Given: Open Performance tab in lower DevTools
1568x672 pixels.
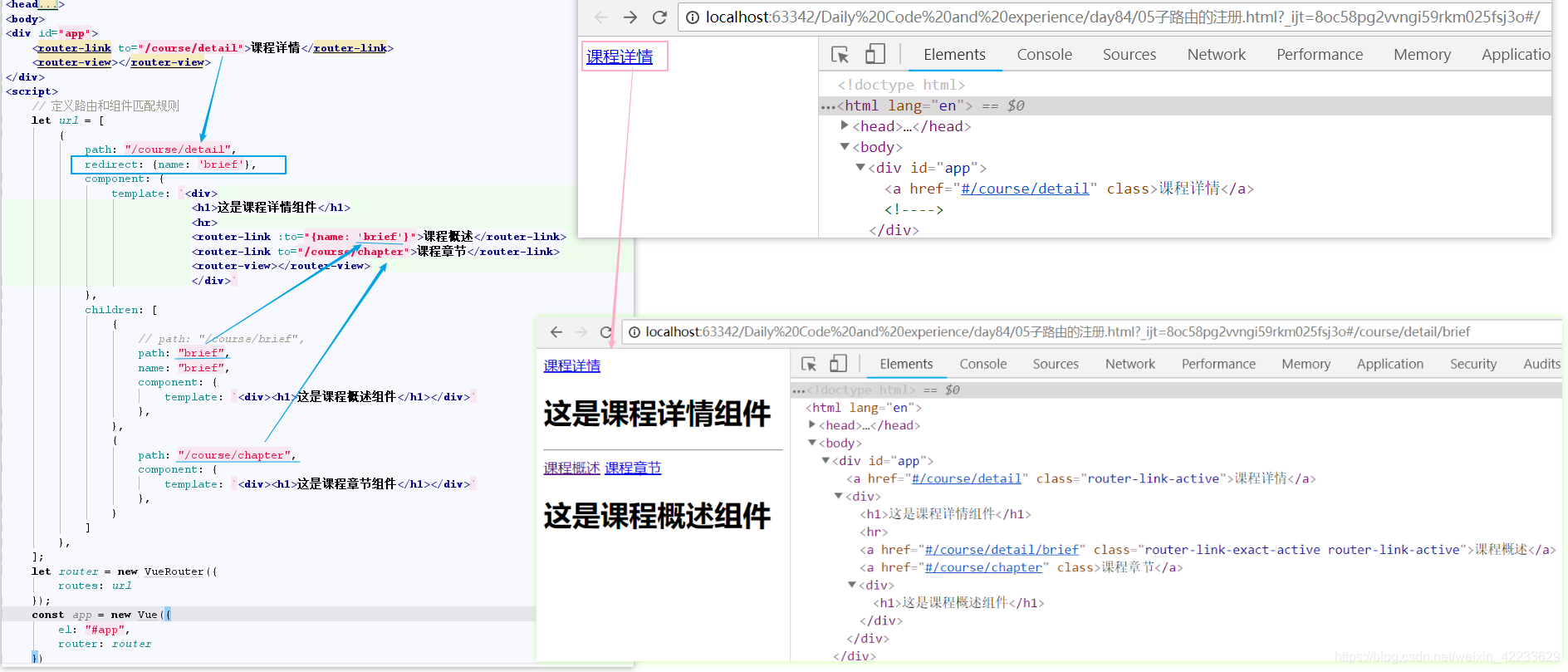Looking at the screenshot, I should [1218, 364].
